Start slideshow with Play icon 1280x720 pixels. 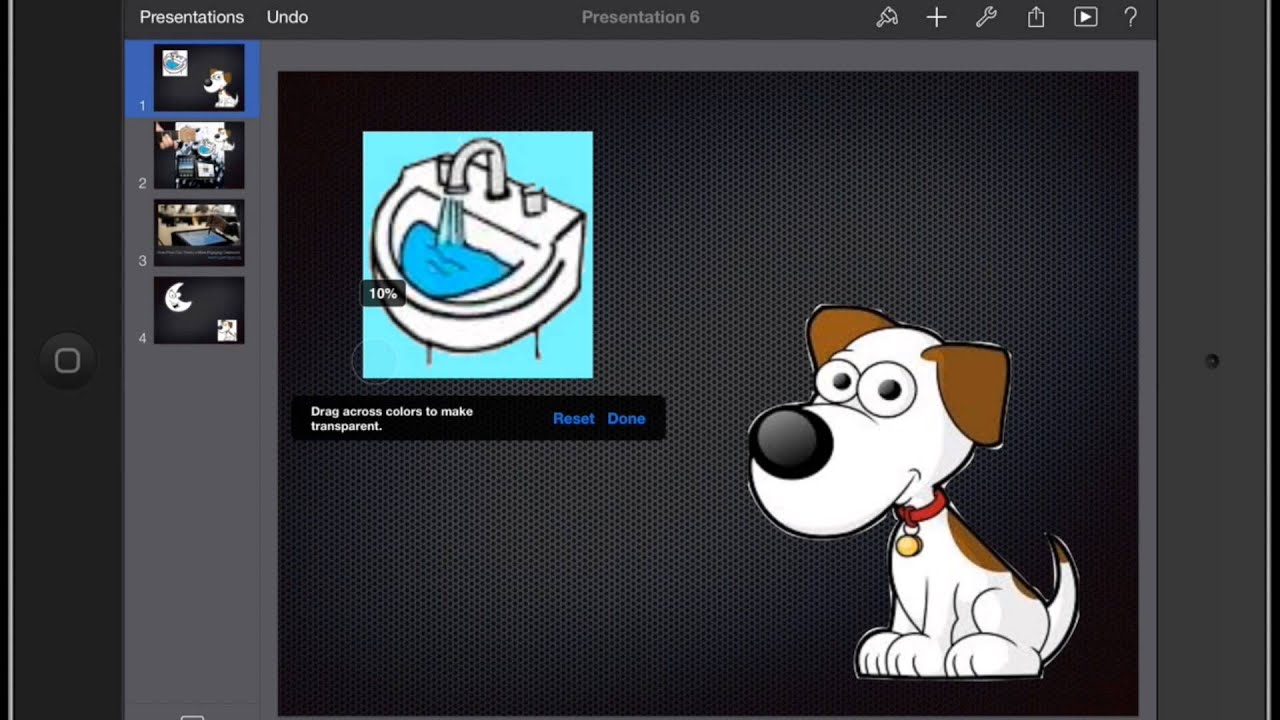tap(1085, 17)
